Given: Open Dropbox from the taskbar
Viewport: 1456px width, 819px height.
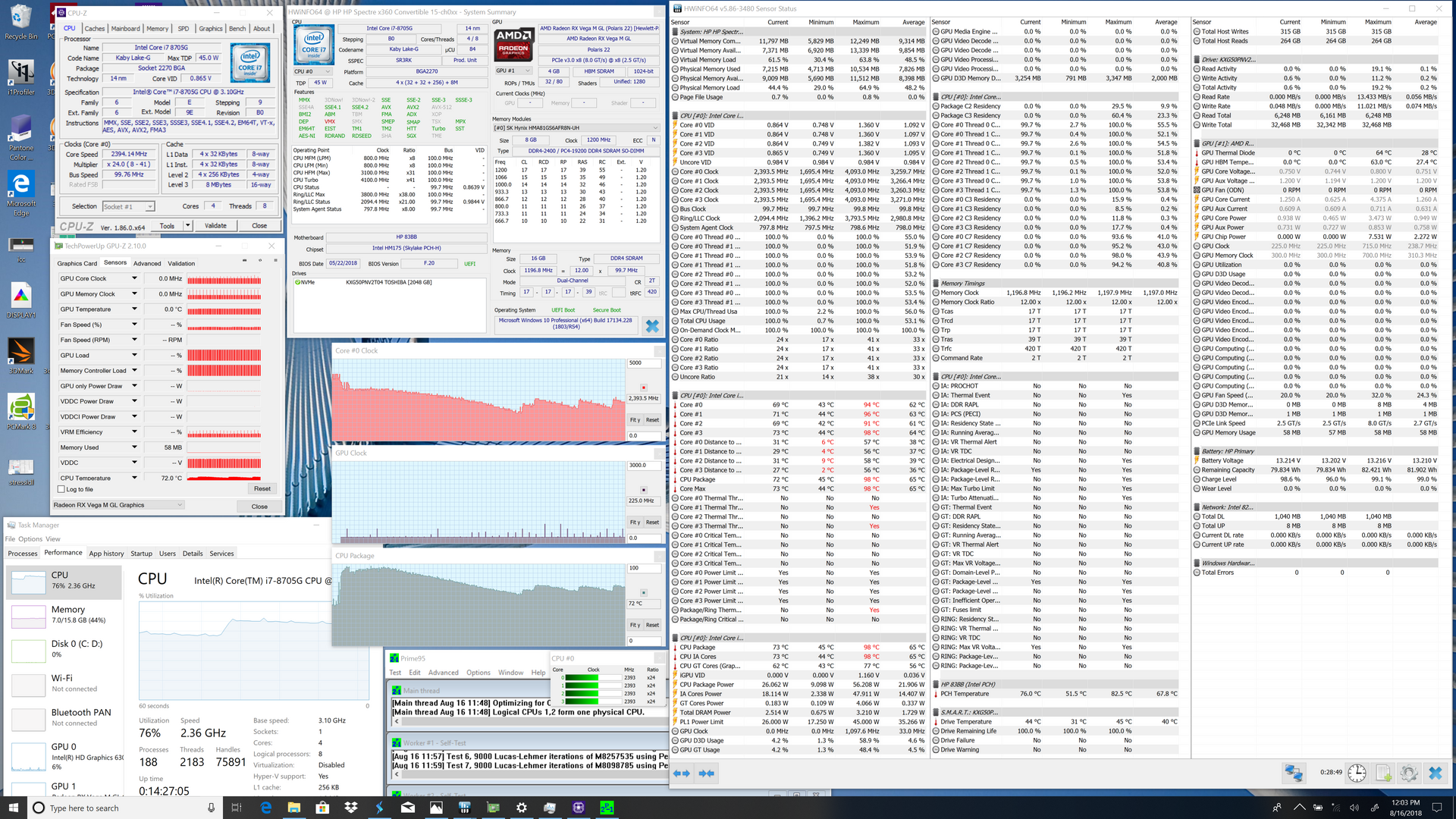Looking at the screenshot, I should click(350, 808).
